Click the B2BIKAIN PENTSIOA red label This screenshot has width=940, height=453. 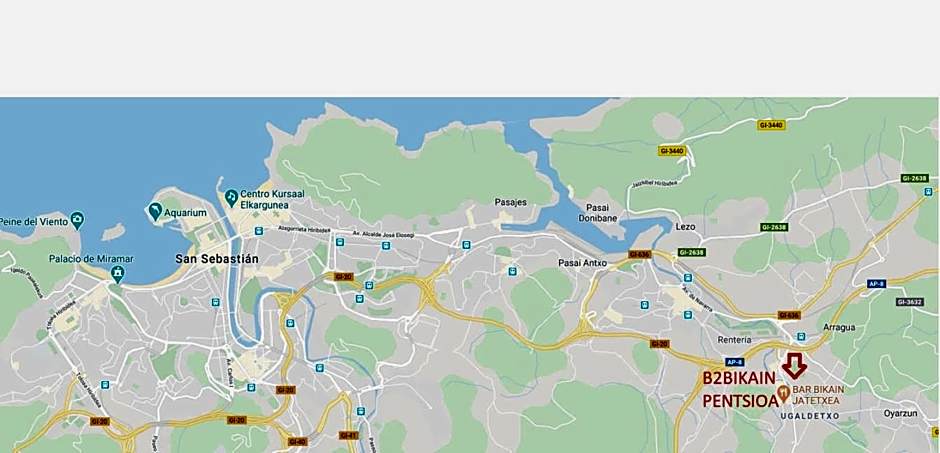click(x=740, y=389)
